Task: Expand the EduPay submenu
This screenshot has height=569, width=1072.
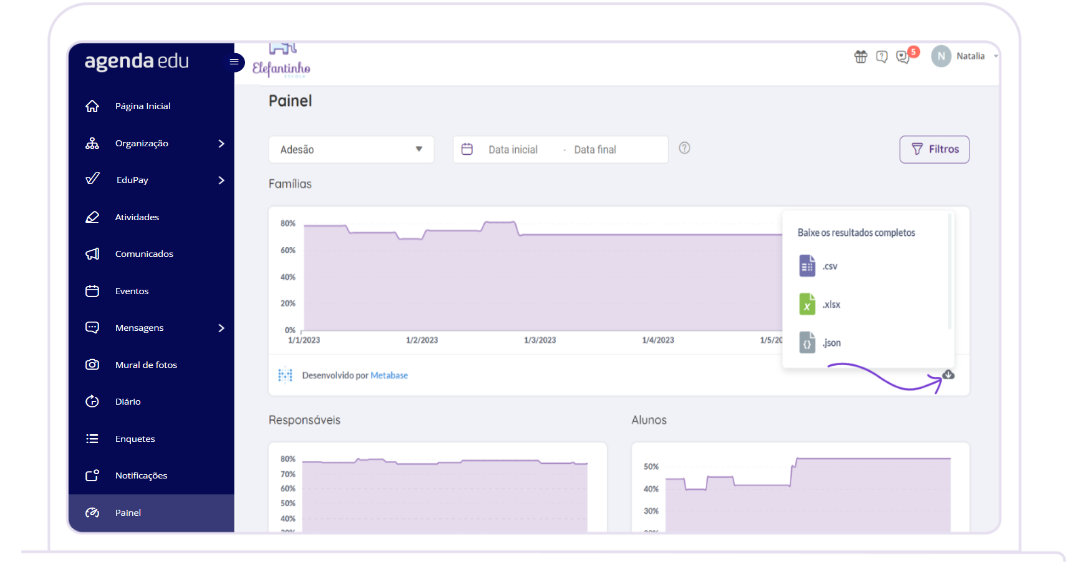Action: click(221, 180)
